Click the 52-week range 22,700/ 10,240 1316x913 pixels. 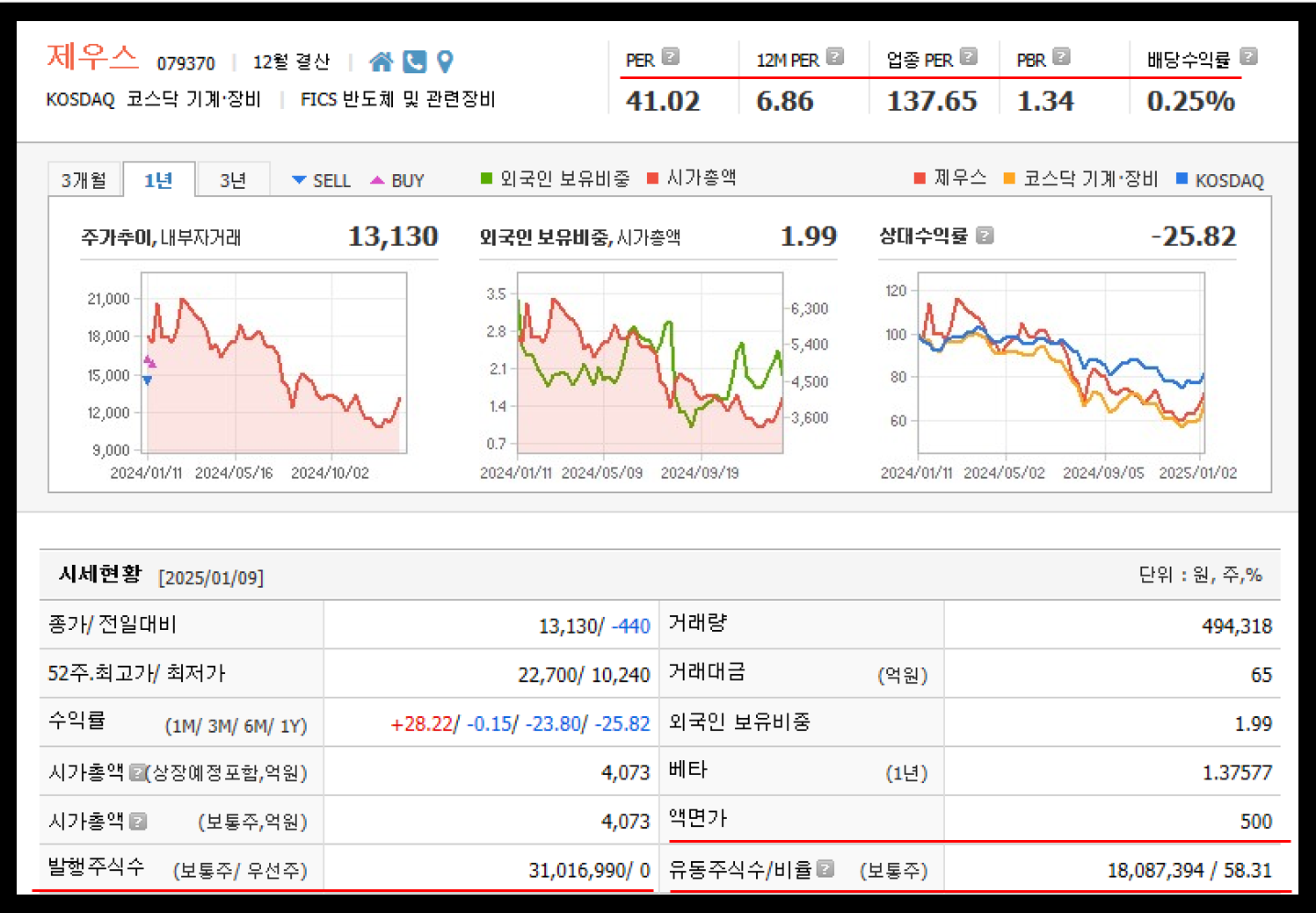tap(584, 675)
